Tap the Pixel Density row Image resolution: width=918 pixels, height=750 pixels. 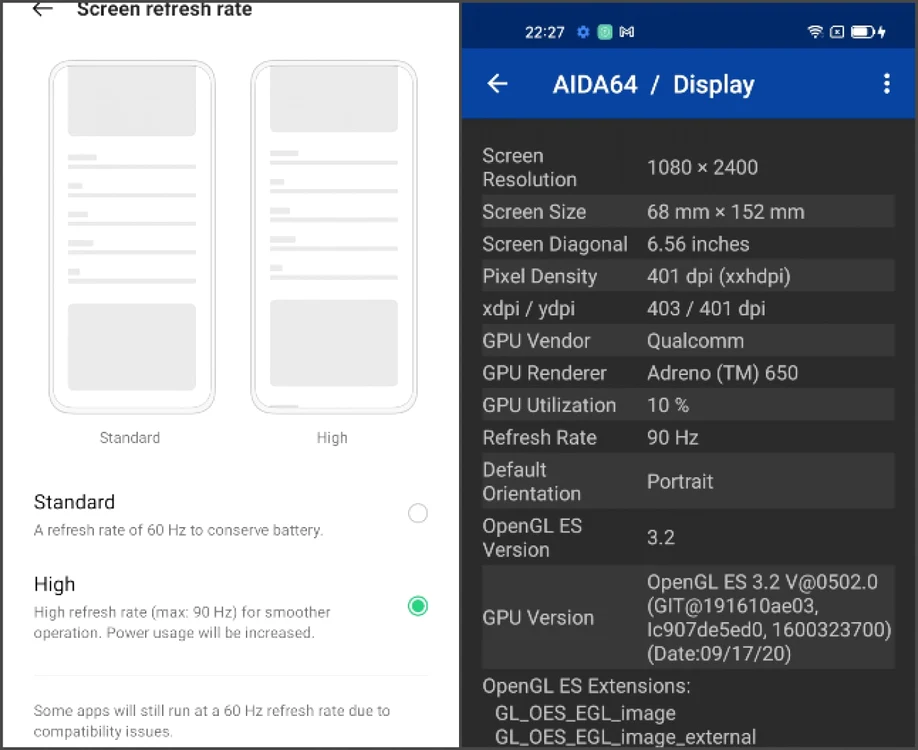[688, 276]
